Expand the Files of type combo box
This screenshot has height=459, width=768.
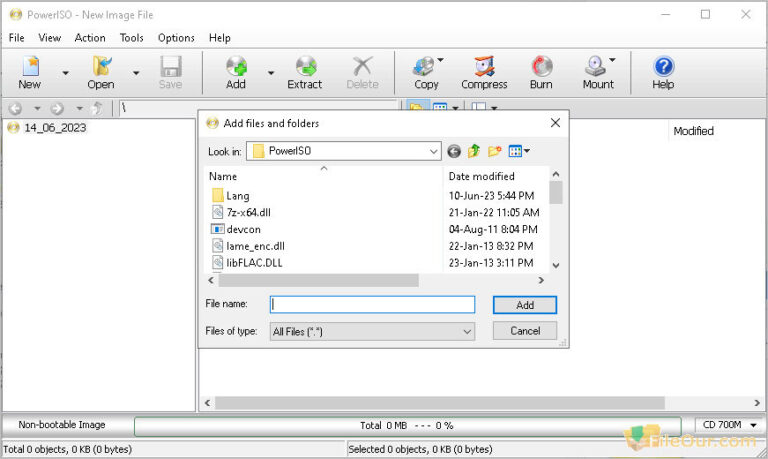(372, 332)
